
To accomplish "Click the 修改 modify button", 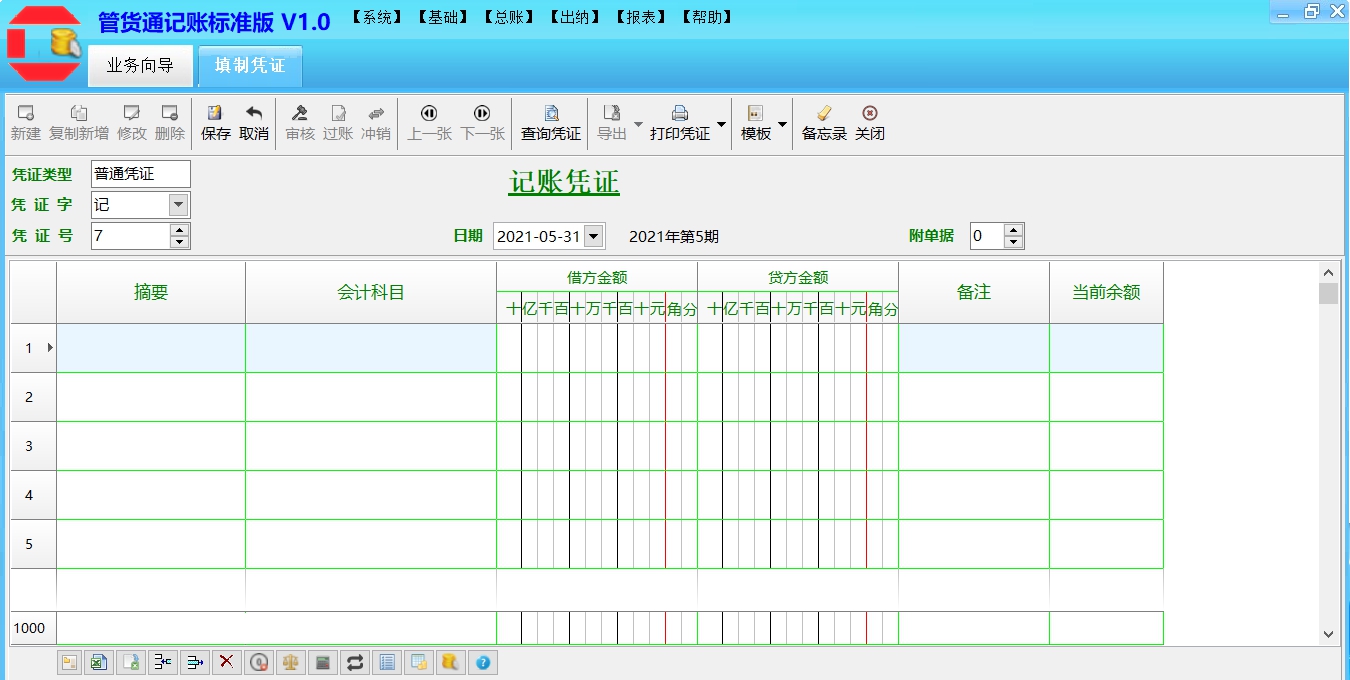I will click(x=131, y=122).
